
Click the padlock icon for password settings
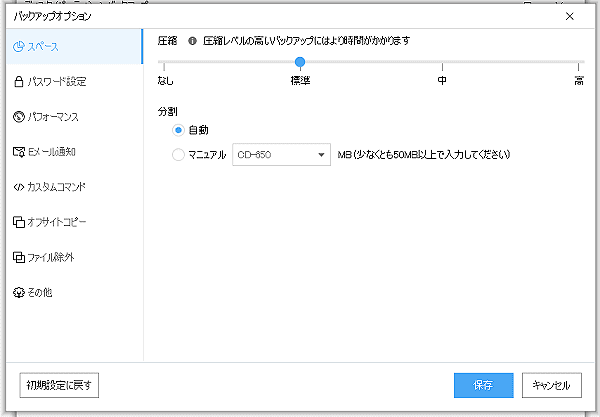coord(18,82)
